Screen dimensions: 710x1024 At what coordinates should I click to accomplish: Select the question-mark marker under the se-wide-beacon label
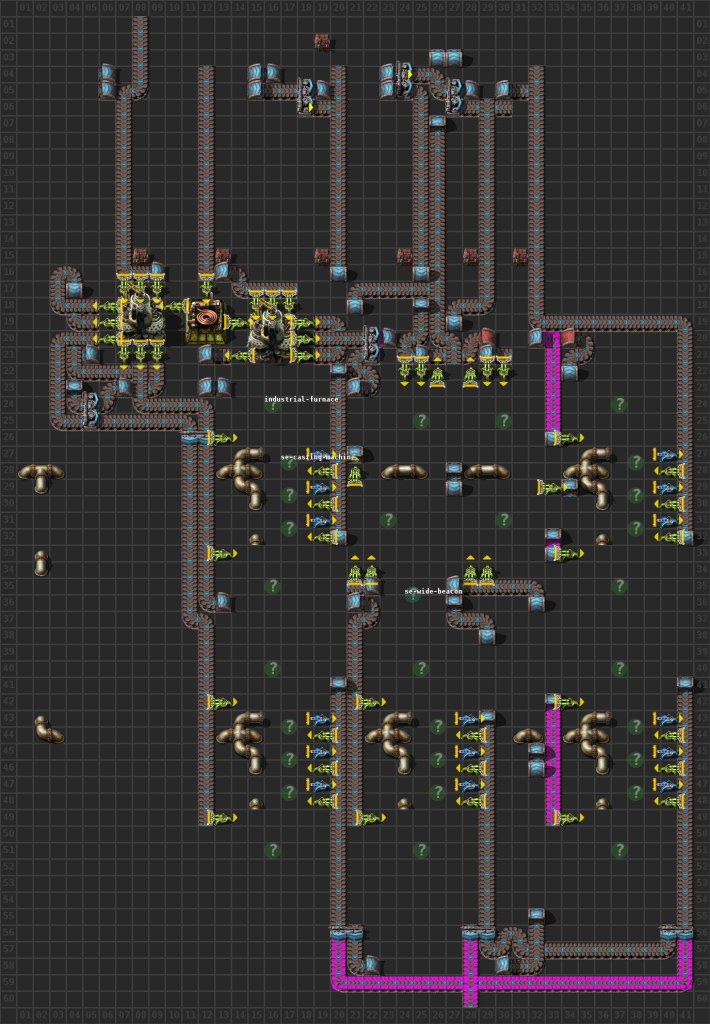(413, 597)
